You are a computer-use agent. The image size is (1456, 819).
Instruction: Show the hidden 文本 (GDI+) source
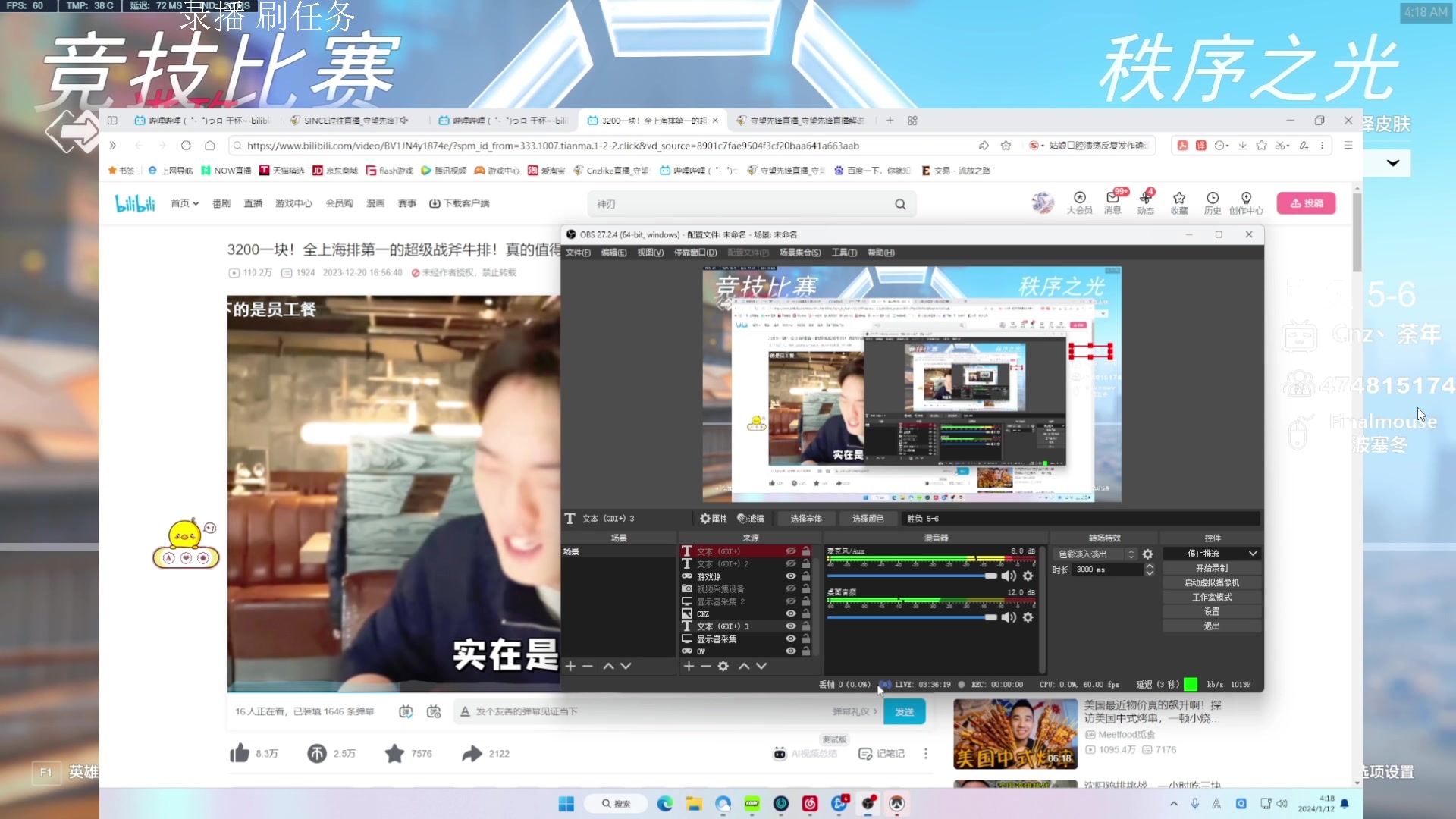(x=791, y=552)
